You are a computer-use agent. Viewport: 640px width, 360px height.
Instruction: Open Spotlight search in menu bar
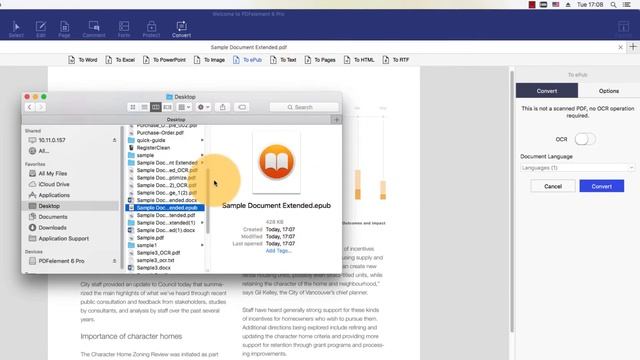click(613, 4)
